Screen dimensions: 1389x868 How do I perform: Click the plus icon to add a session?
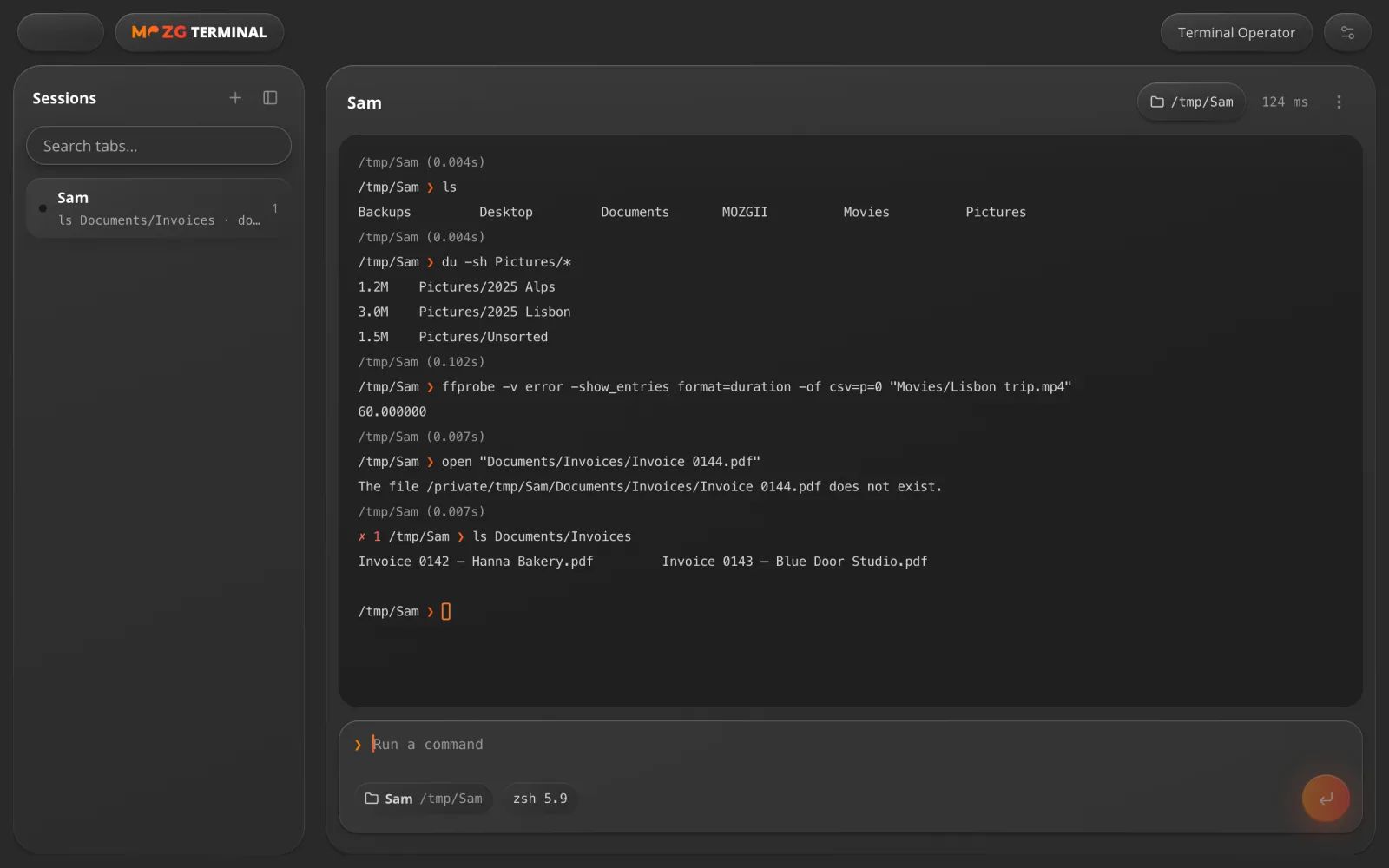(234, 98)
